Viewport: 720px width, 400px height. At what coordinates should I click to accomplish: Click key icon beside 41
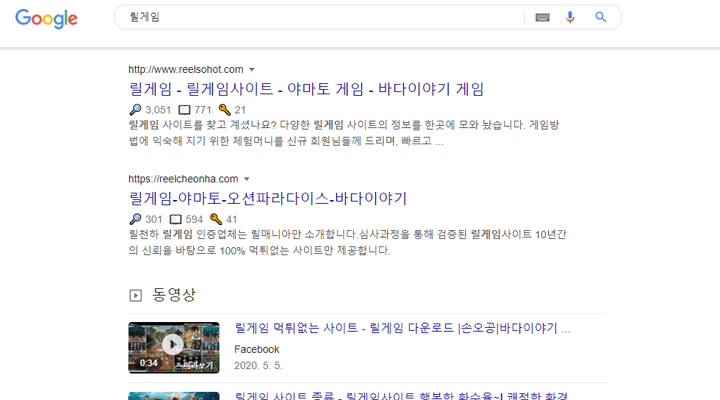tap(215, 219)
